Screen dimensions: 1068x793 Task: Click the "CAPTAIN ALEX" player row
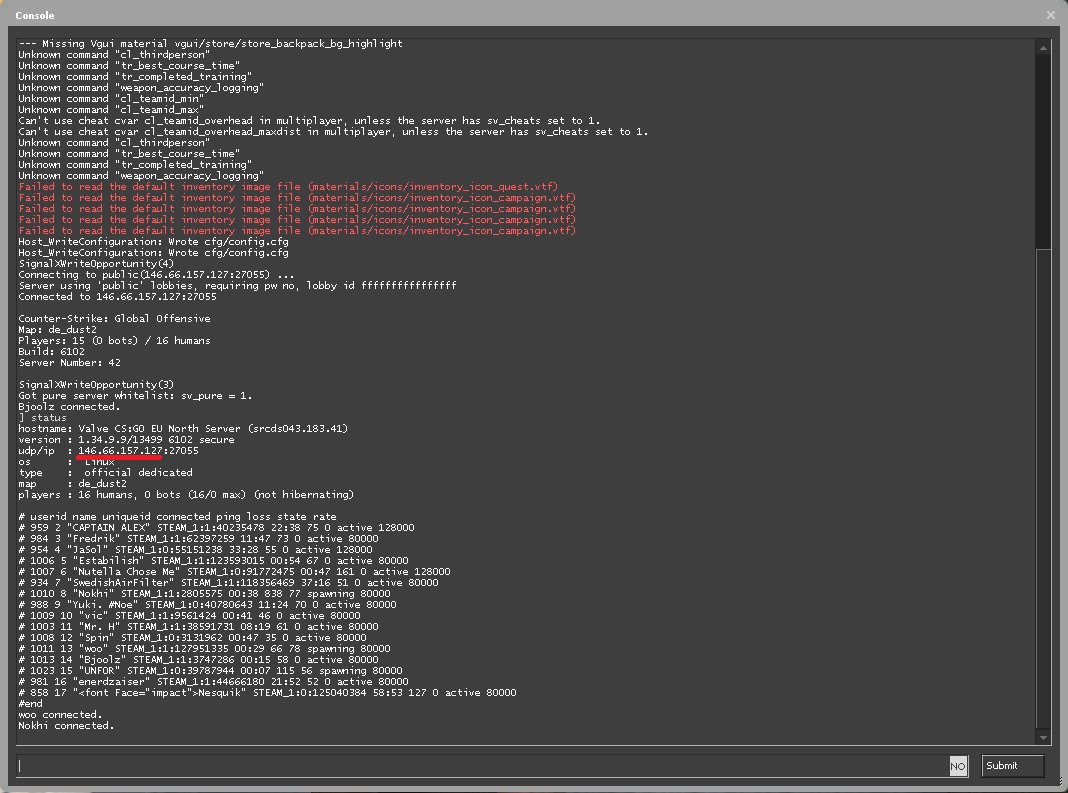217,528
